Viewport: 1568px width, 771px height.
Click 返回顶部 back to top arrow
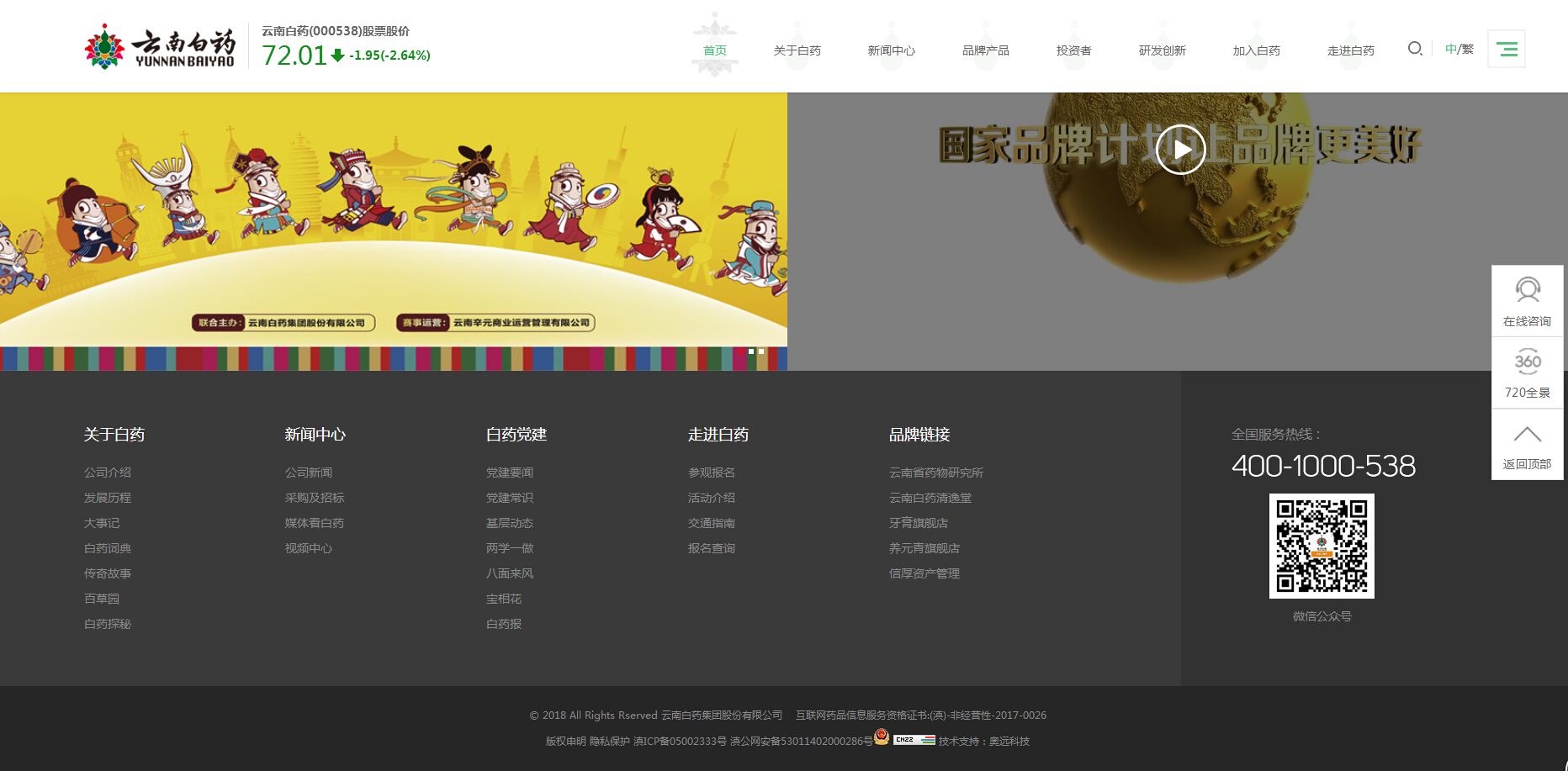tap(1528, 445)
